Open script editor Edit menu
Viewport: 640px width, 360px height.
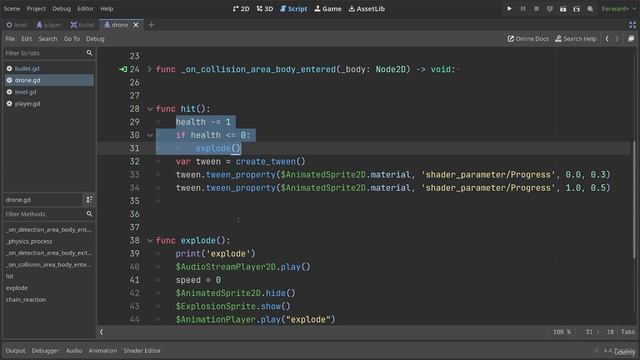pyautogui.click(x=27, y=39)
